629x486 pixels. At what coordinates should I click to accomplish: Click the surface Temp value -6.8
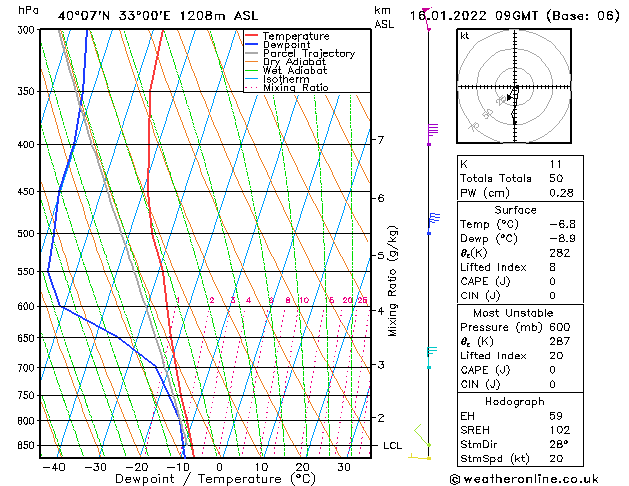562,224
